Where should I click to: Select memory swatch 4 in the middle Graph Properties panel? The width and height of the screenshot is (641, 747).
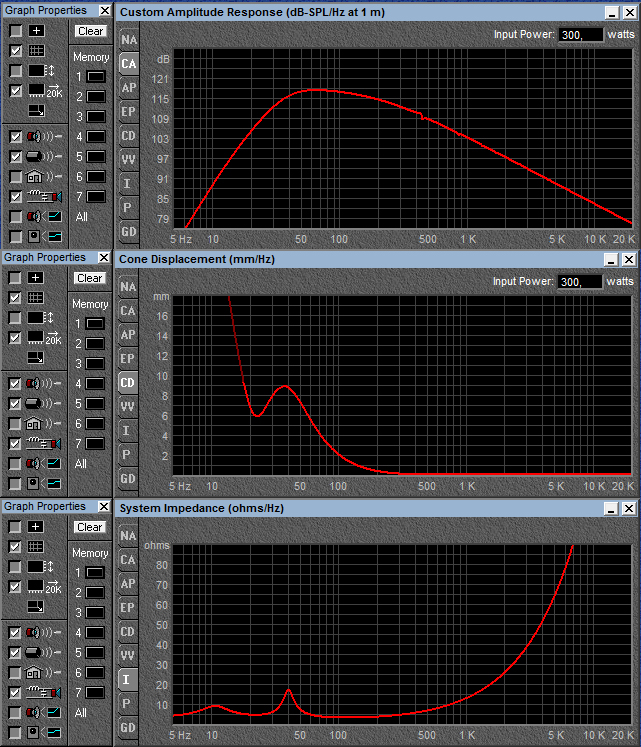[x=95, y=384]
